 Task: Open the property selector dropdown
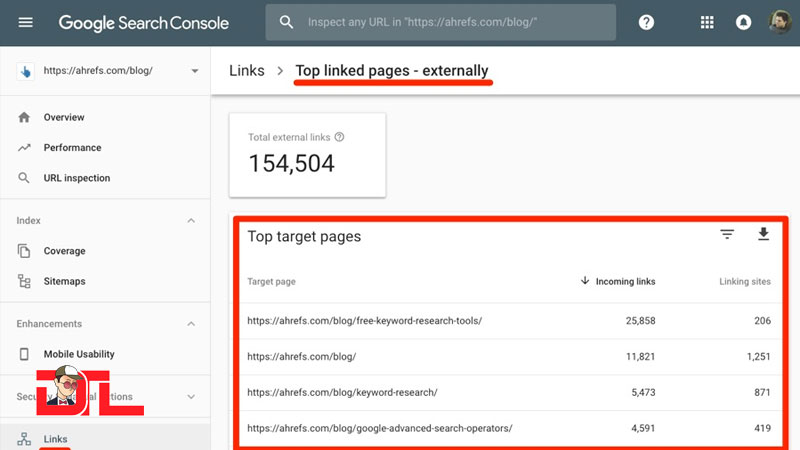[194, 71]
